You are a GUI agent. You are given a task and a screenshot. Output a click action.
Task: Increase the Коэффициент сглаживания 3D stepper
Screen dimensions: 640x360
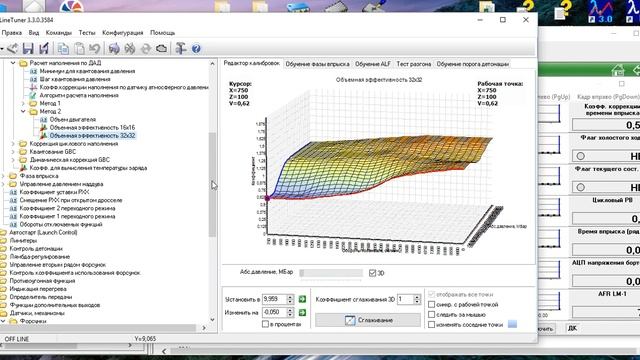coord(417,297)
